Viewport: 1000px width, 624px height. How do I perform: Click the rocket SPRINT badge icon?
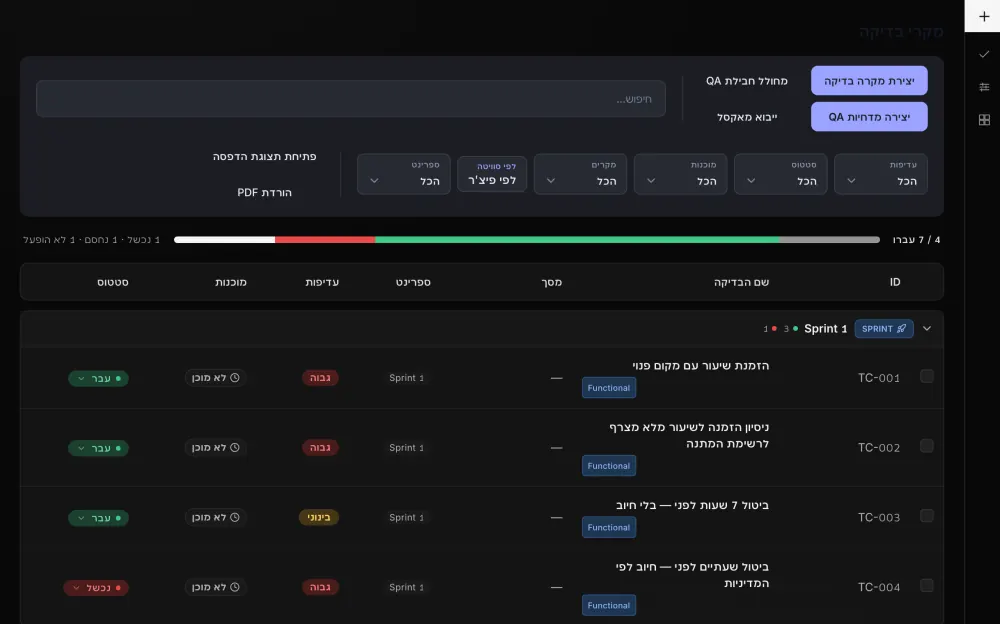(x=901, y=329)
